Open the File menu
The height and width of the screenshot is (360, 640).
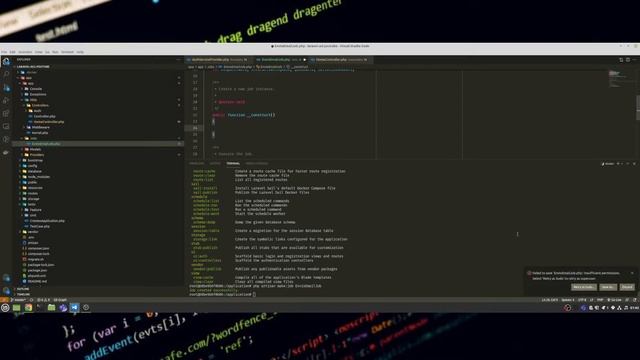(x=4, y=52)
